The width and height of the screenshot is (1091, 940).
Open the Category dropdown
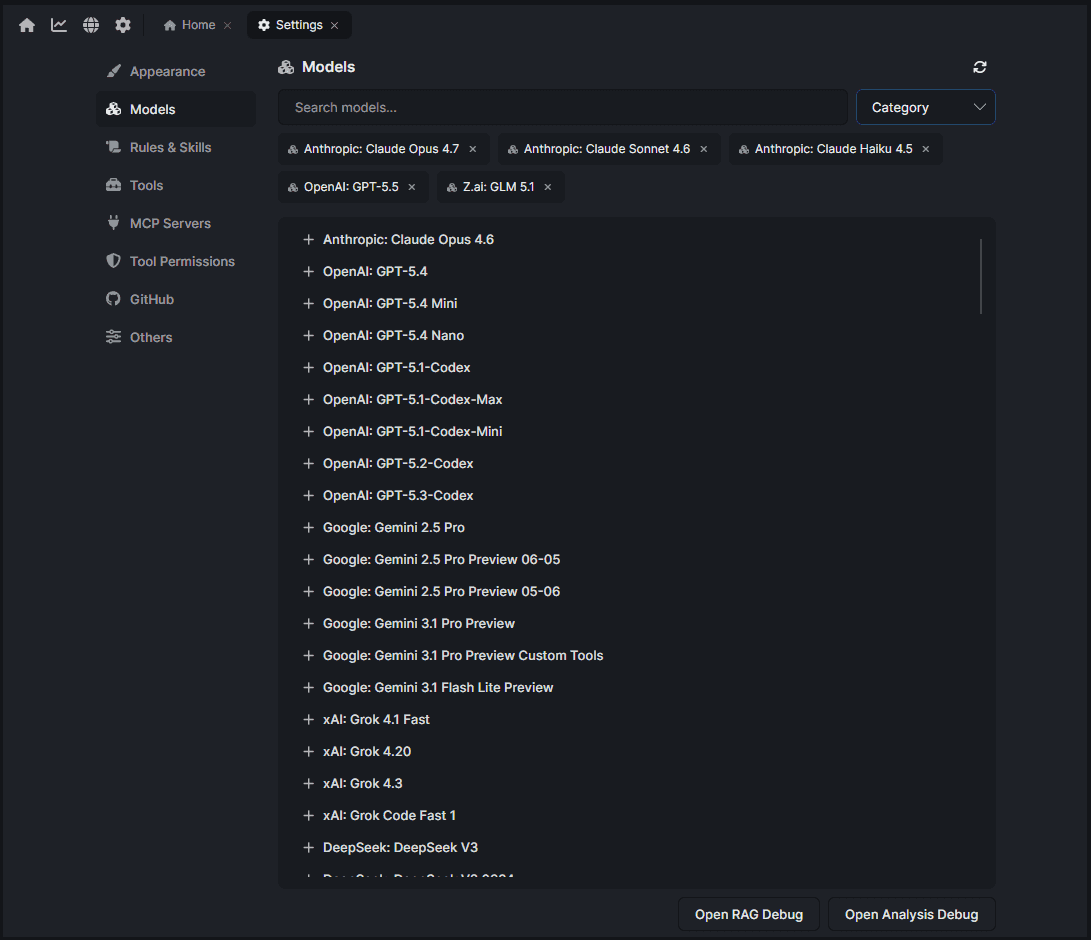coord(925,107)
